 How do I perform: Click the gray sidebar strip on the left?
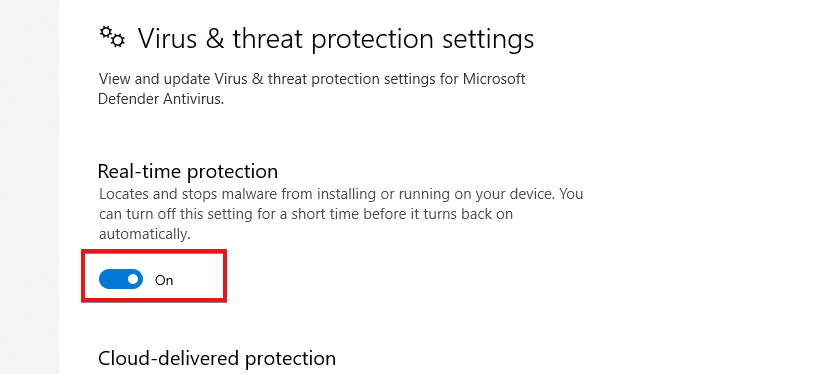point(29,187)
